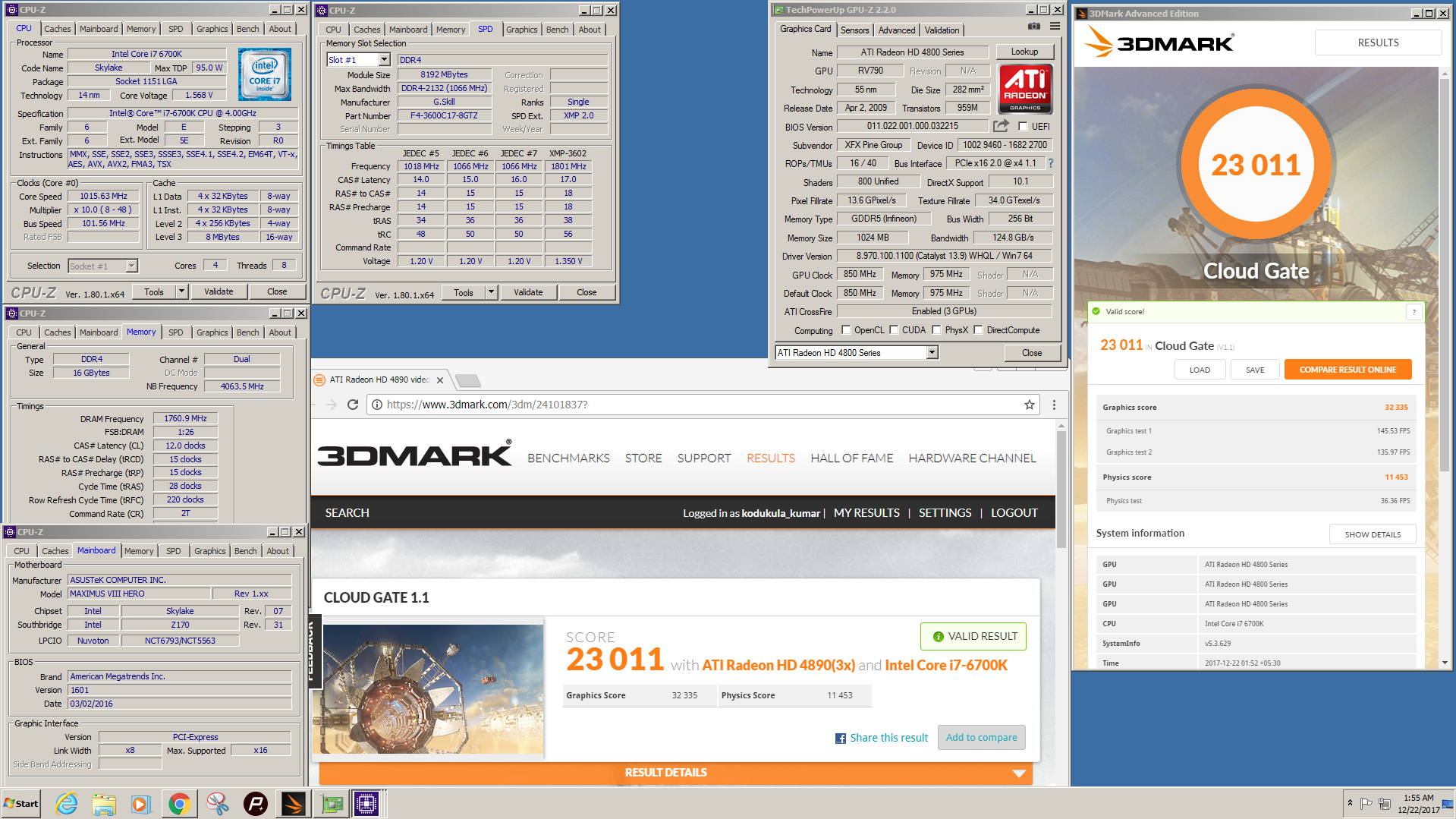Toggle the PhysX computing checkbox
This screenshot has height=819, width=1456.
coord(937,330)
